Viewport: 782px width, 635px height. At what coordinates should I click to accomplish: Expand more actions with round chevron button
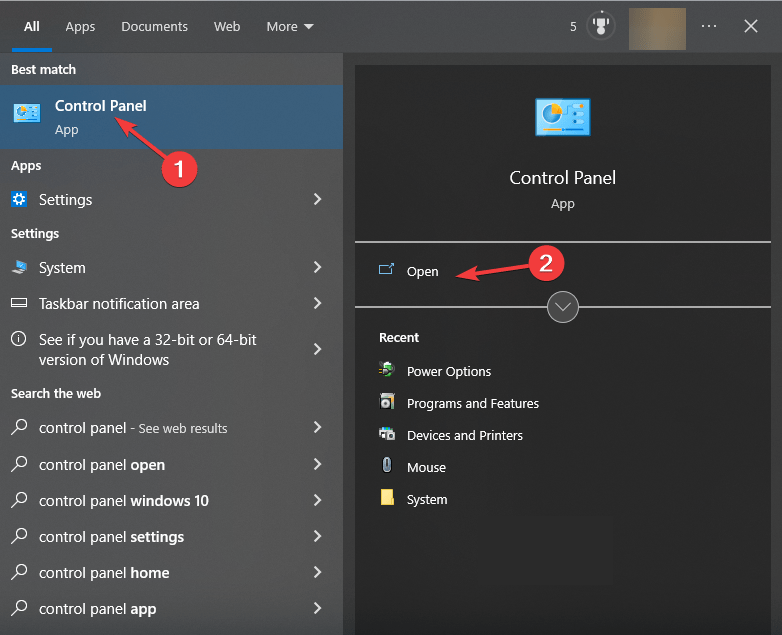[563, 307]
